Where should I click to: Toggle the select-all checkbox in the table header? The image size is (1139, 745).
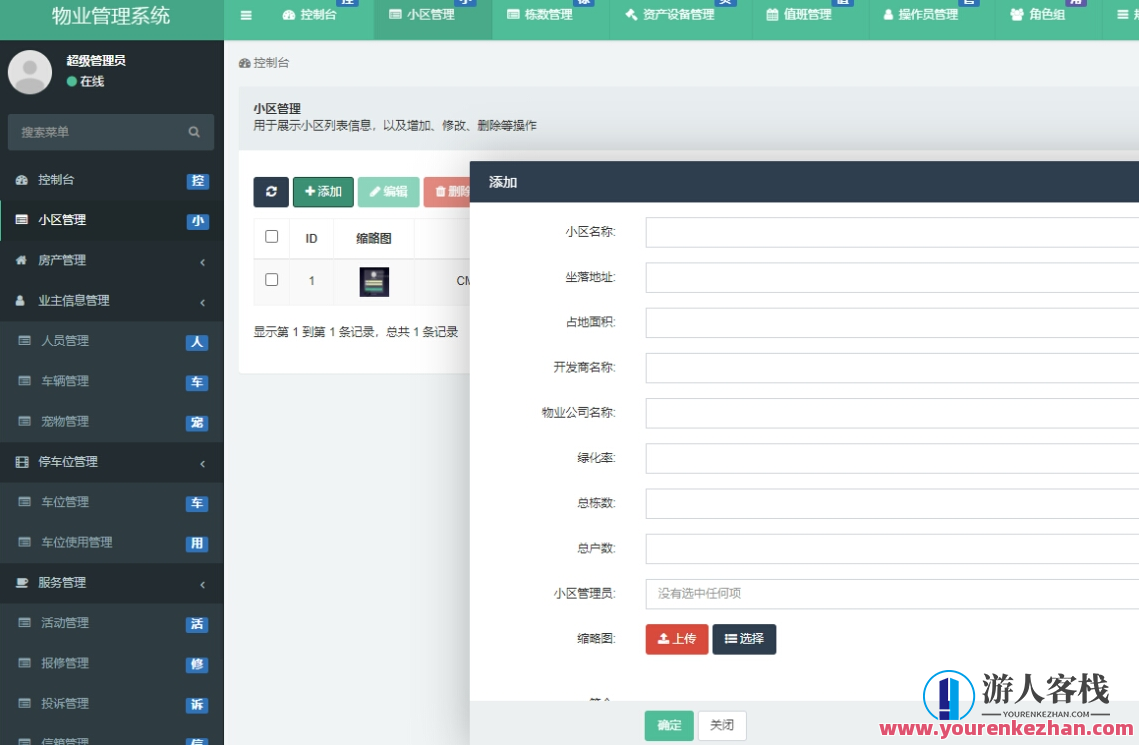point(271,237)
